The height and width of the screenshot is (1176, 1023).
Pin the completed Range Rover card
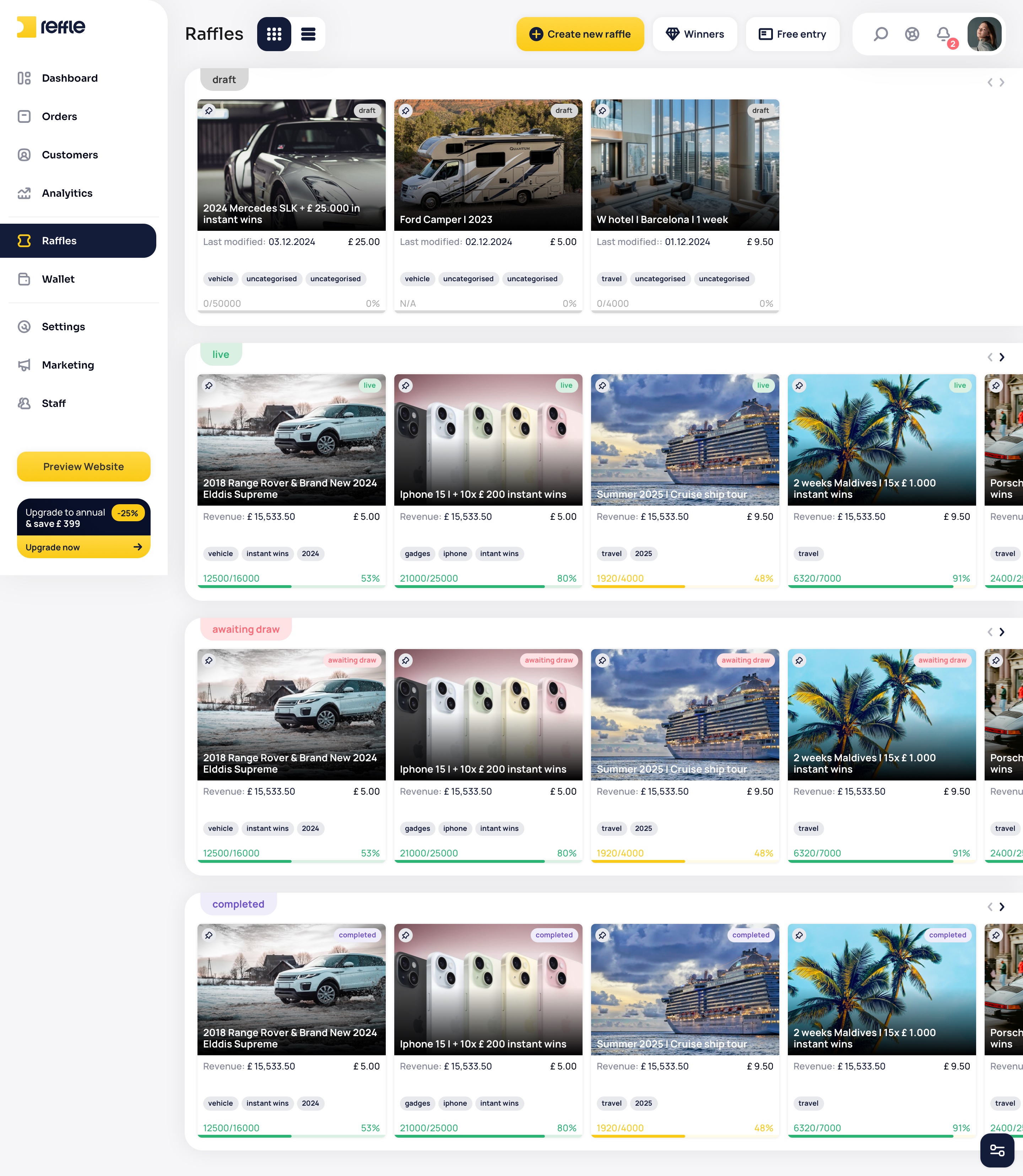[x=209, y=936]
